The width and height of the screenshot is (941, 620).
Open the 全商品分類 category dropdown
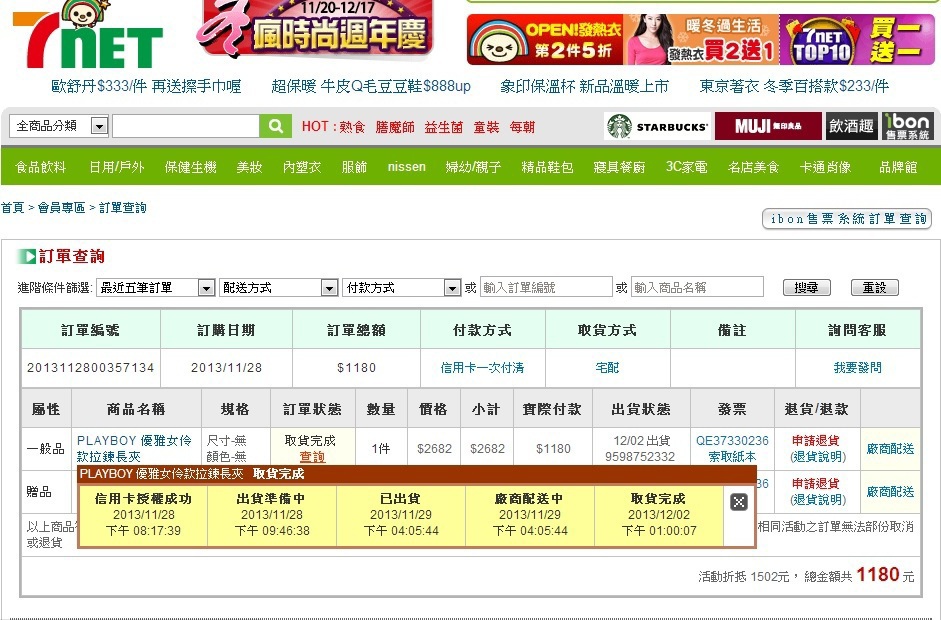tap(59, 126)
